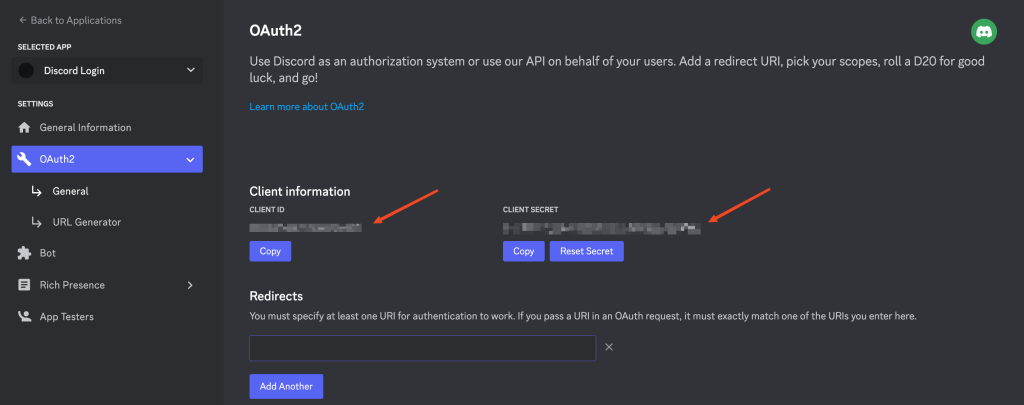Open the Discord Login app selector dropdown

pyautogui.click(x=190, y=71)
